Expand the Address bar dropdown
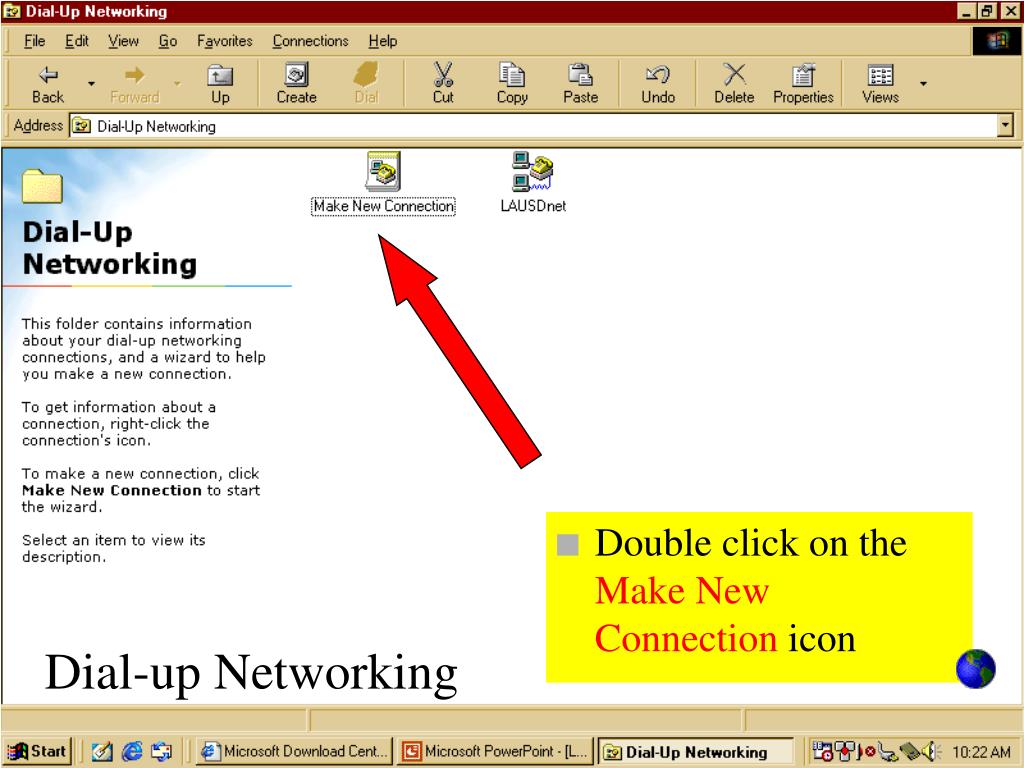 1004,127
